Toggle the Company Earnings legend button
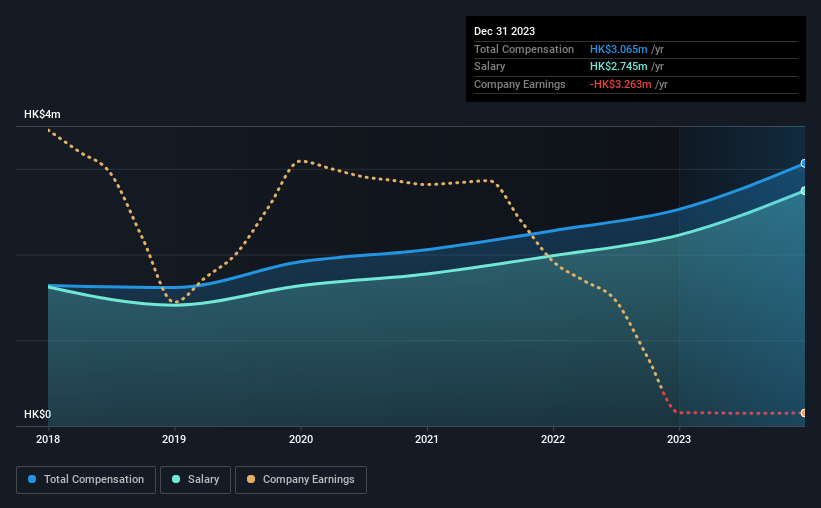 [x=301, y=480]
